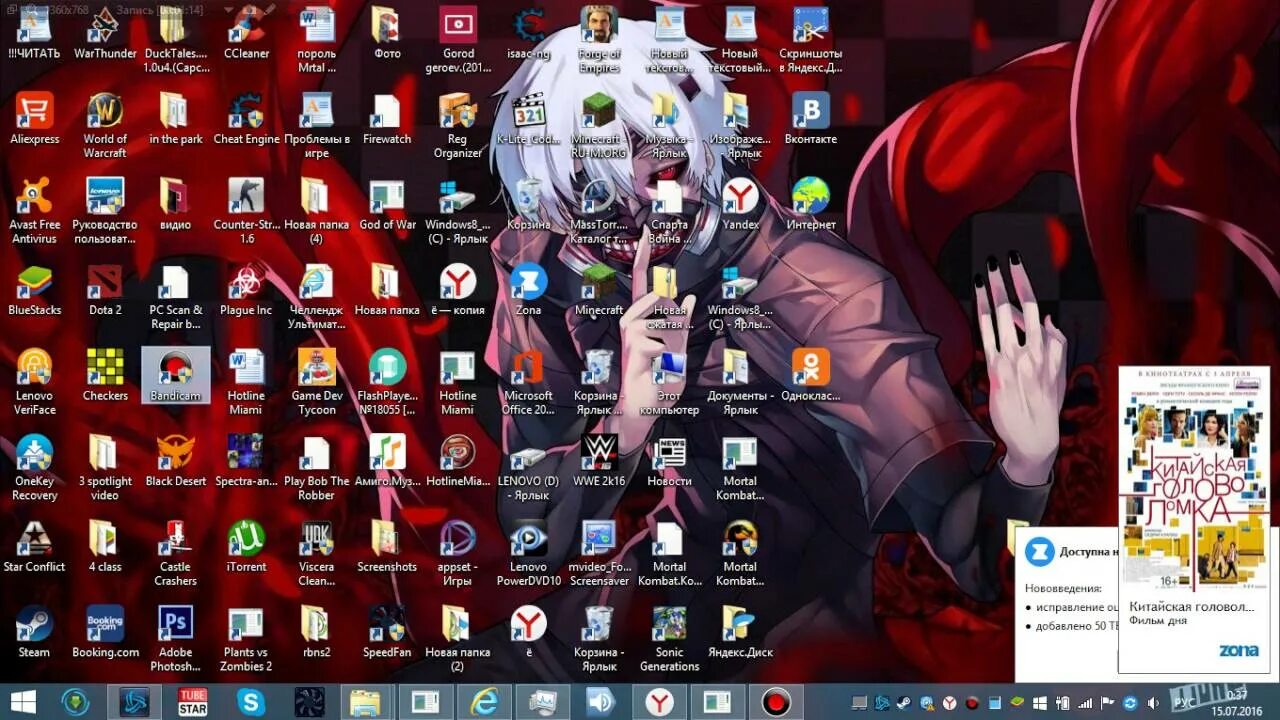Viewport: 1280px width, 720px height.
Task: Select the Bandicam desktop icon
Action: point(176,376)
